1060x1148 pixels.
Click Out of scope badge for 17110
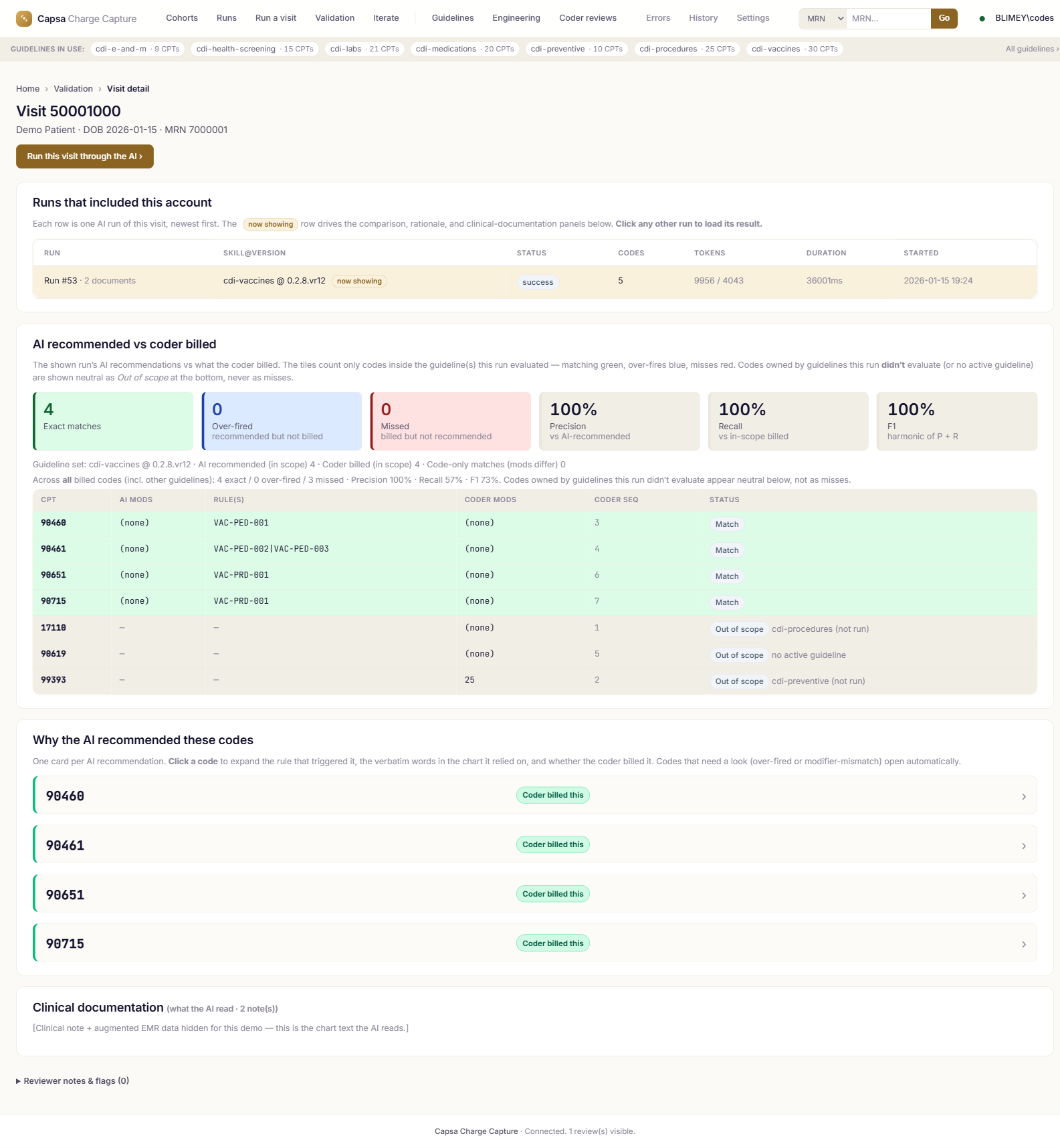click(x=739, y=629)
